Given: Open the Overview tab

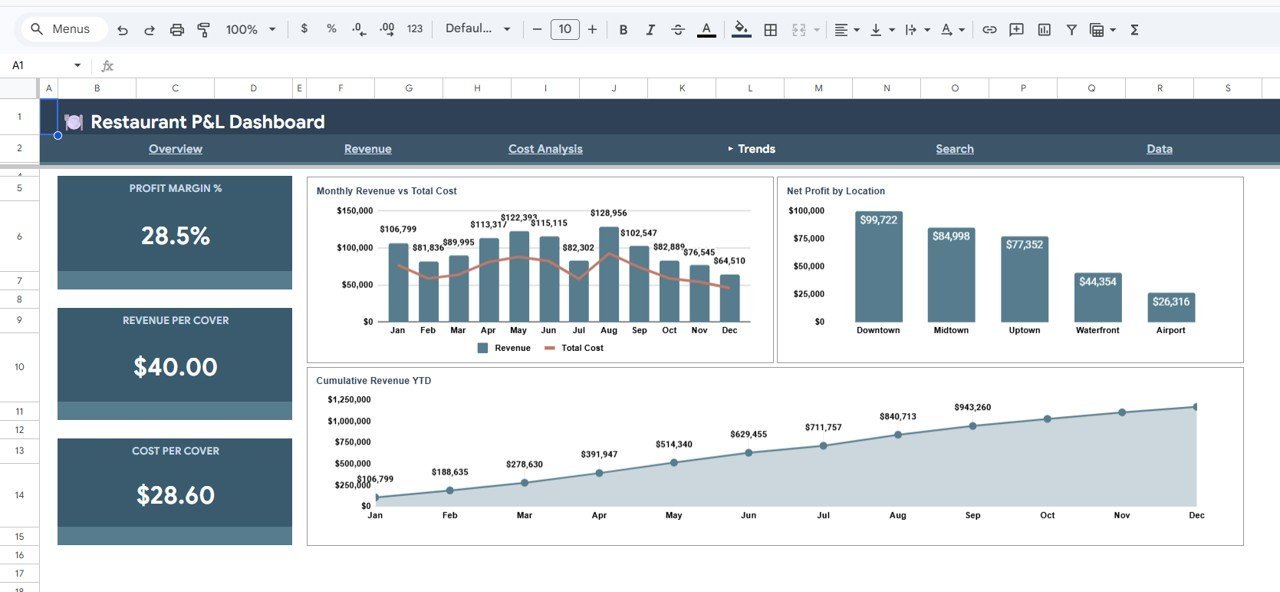Looking at the screenshot, I should [175, 149].
